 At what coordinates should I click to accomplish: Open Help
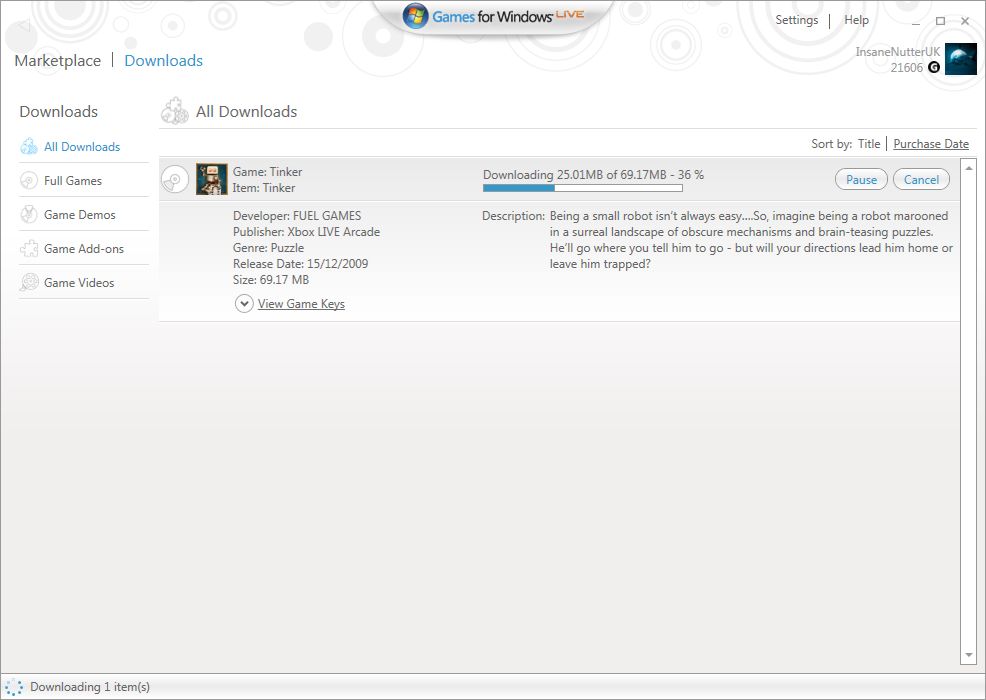tap(856, 19)
